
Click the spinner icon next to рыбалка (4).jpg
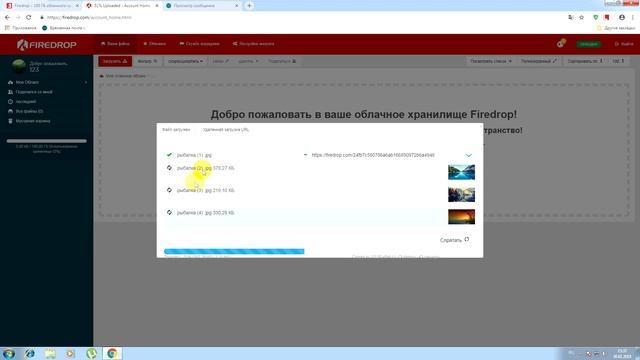click(x=169, y=213)
